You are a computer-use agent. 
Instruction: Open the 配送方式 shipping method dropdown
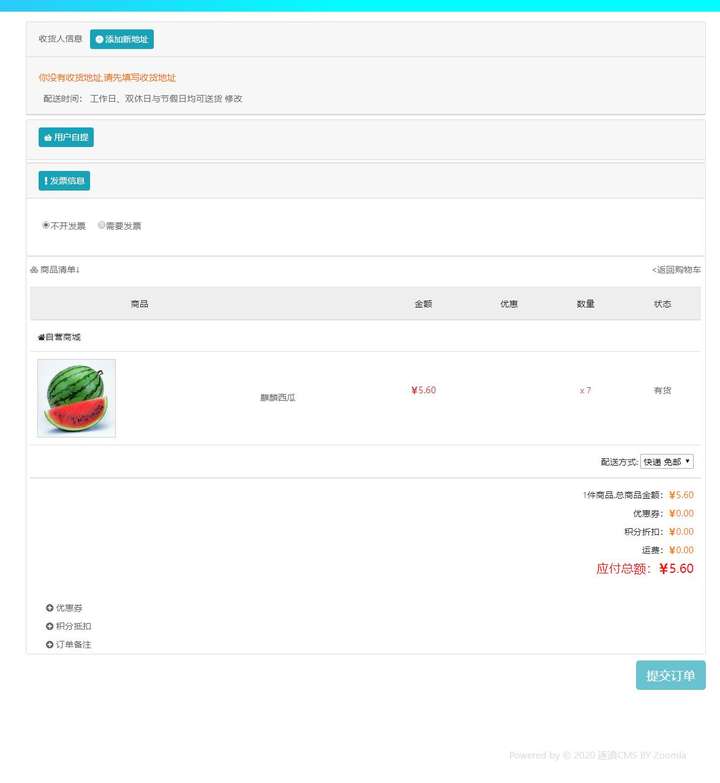coord(666,462)
